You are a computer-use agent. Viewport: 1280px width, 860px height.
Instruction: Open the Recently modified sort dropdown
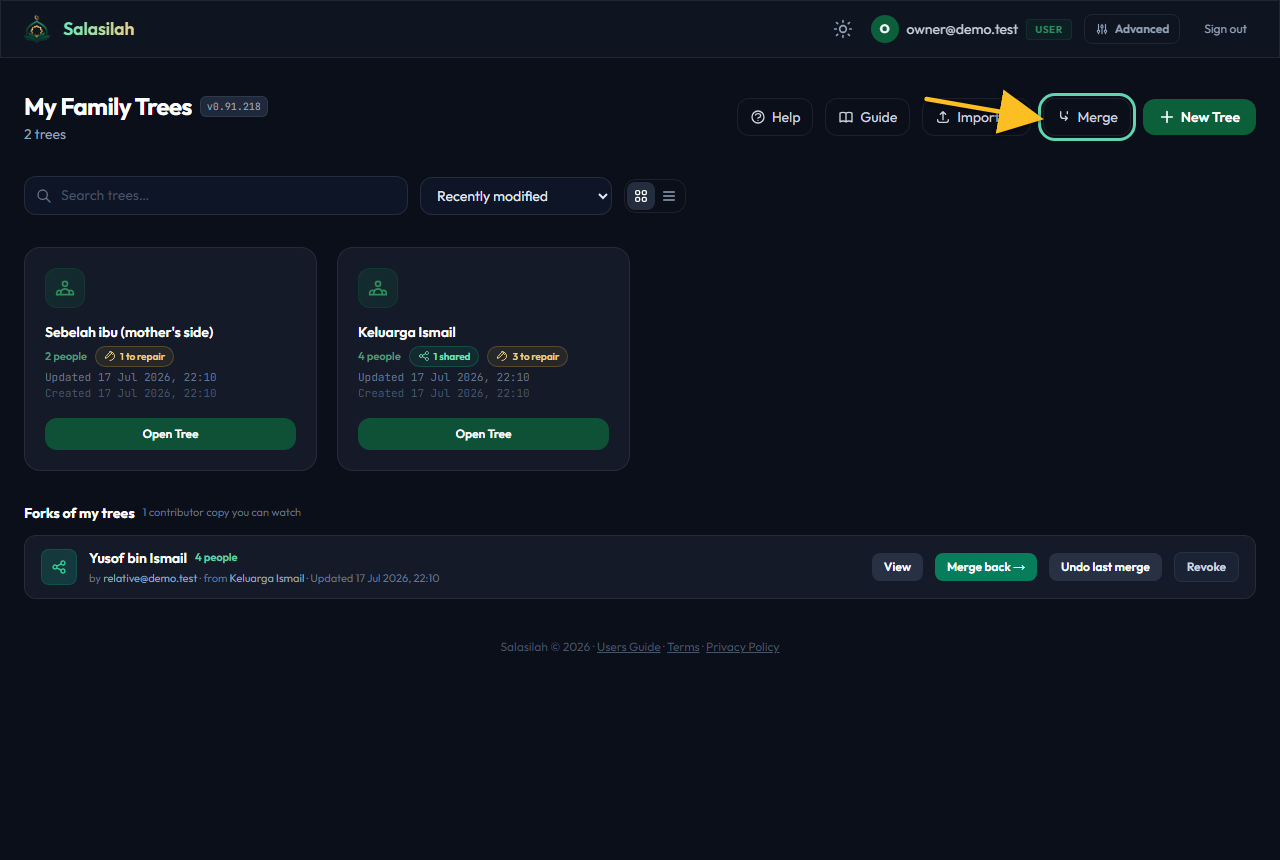516,196
